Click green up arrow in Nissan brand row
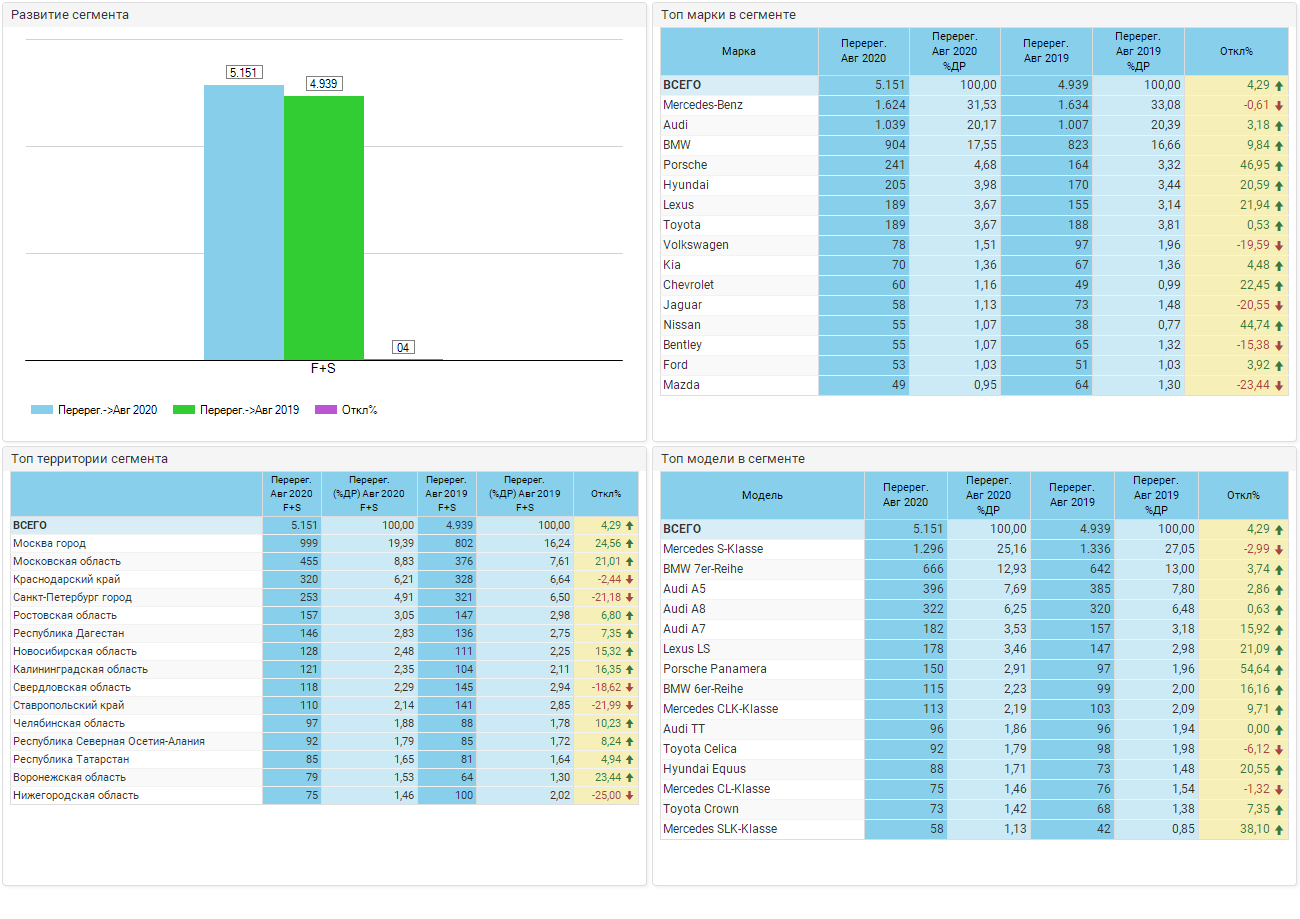The width and height of the screenshot is (1300, 919). [1279, 325]
